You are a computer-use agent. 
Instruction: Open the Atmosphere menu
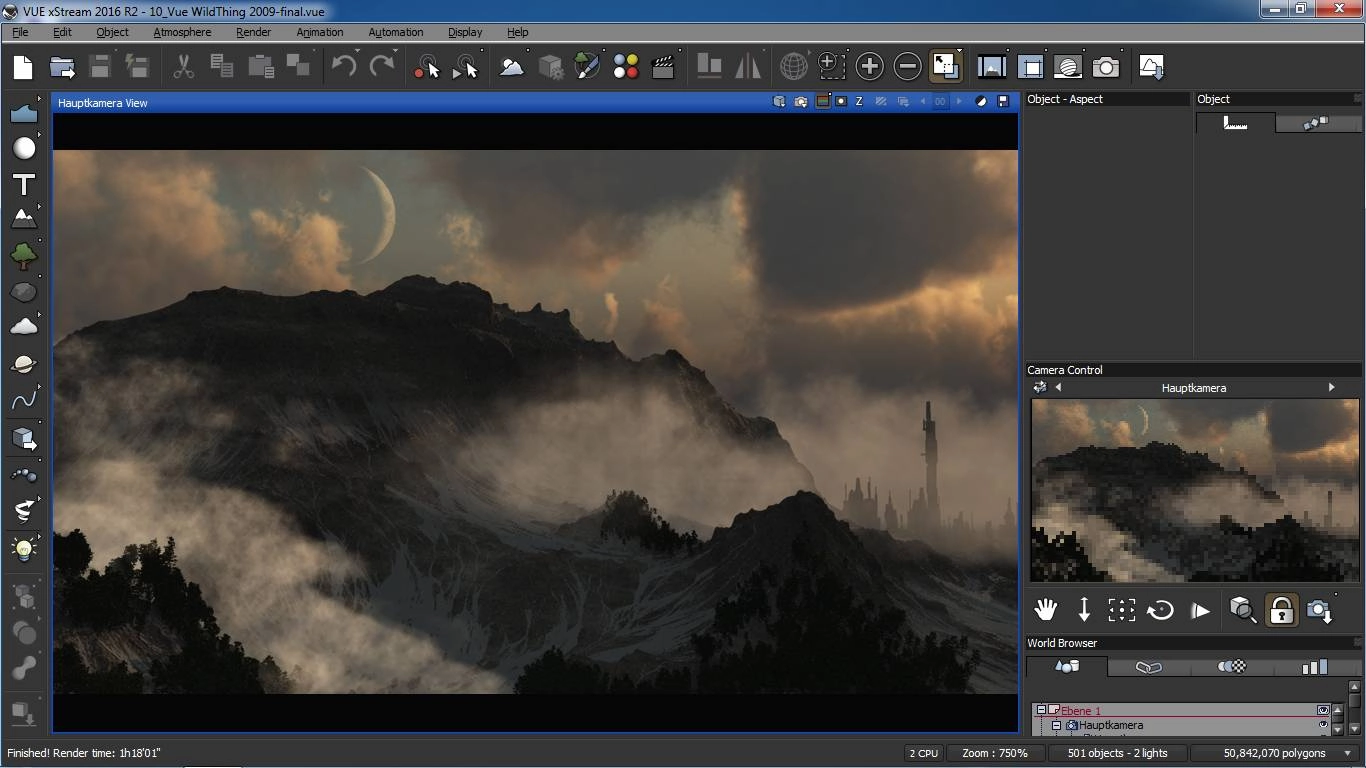click(182, 32)
